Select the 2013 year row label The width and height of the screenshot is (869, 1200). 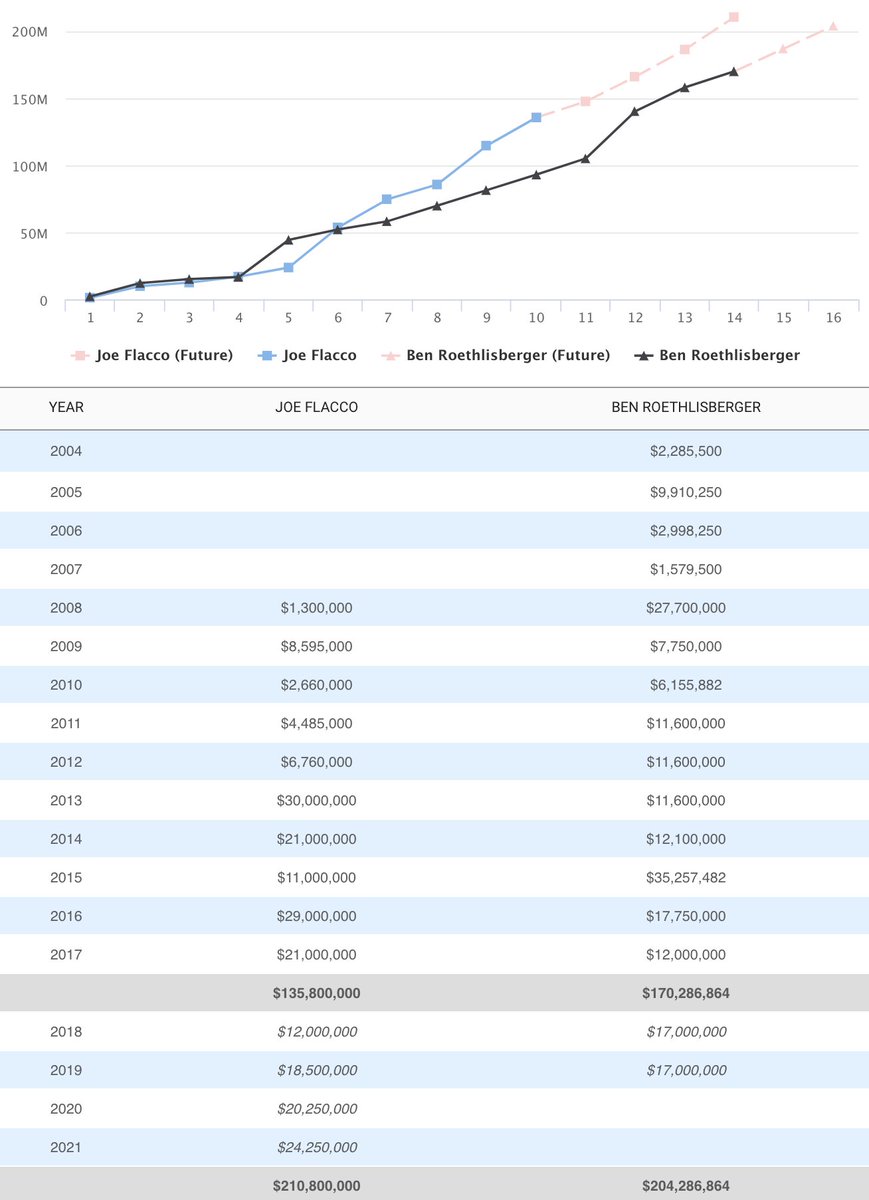coord(66,801)
